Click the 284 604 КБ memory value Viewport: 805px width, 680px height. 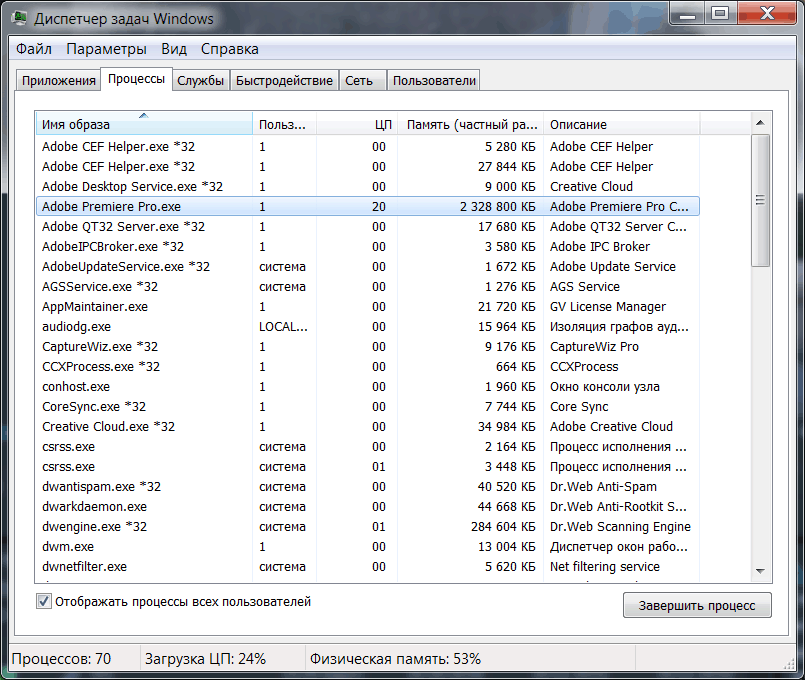tap(503, 527)
